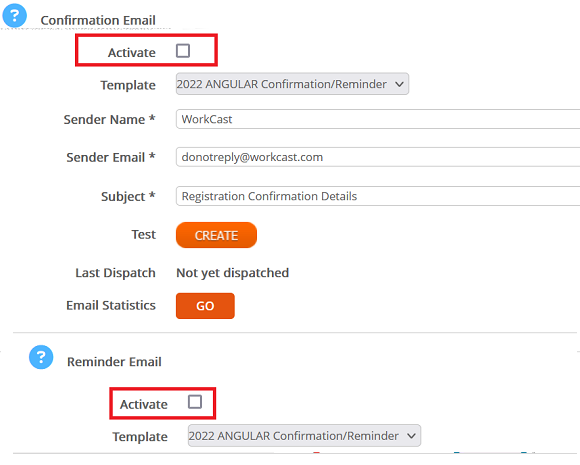Image resolution: width=580 pixels, height=465 pixels.
Task: Open the Confirmation Email help icon
Action: (x=14, y=16)
